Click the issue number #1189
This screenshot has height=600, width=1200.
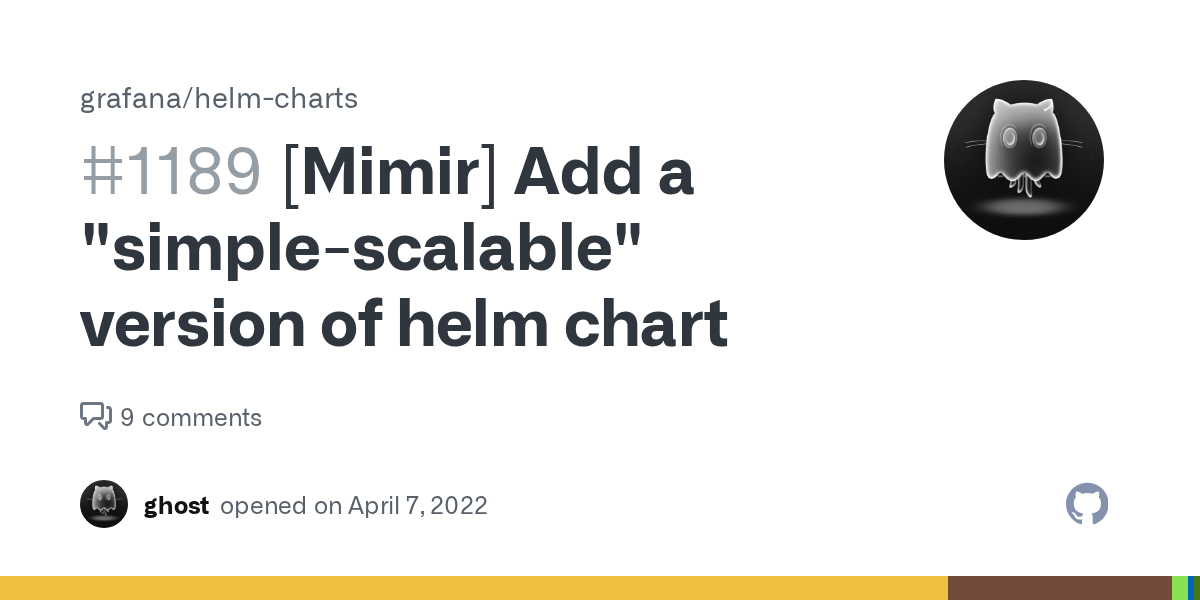coord(171,171)
